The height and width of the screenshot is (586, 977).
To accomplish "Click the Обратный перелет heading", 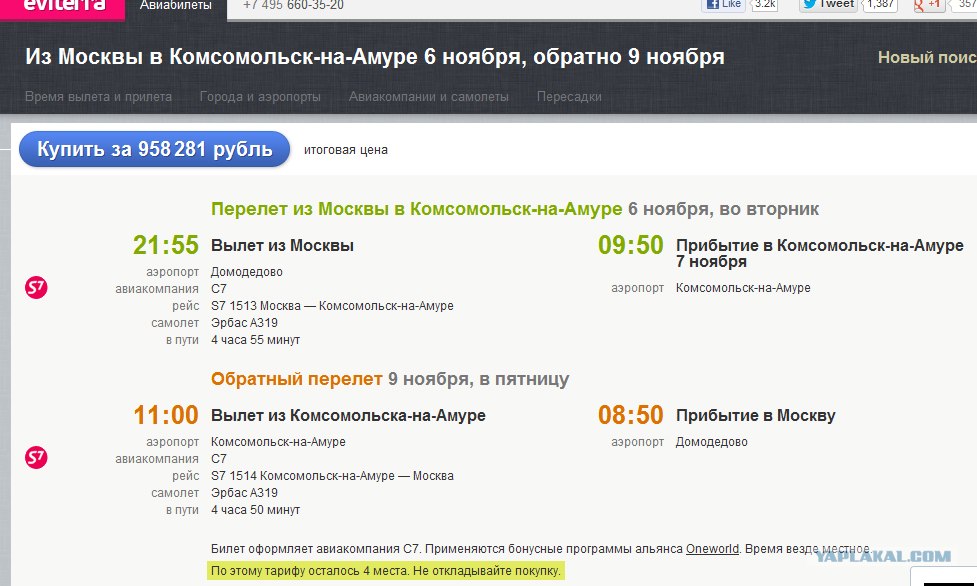I will (x=297, y=379).
